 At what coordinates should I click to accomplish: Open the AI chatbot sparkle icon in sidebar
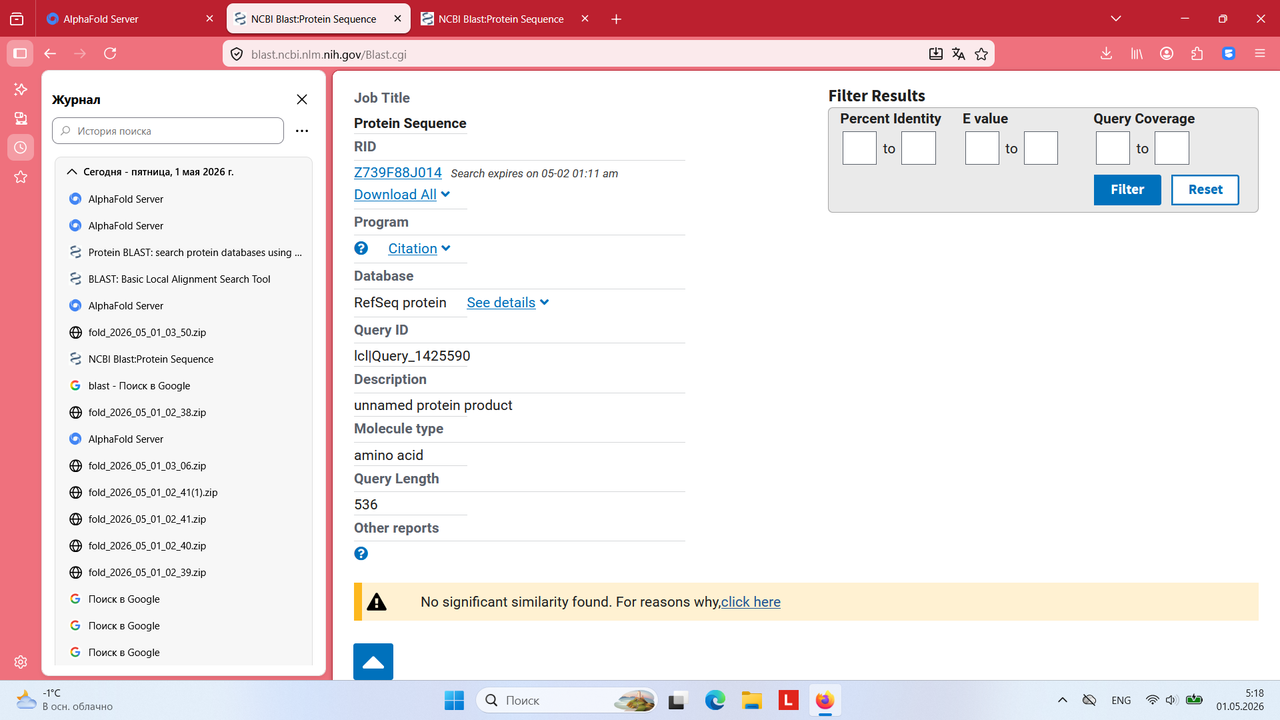coord(20,89)
